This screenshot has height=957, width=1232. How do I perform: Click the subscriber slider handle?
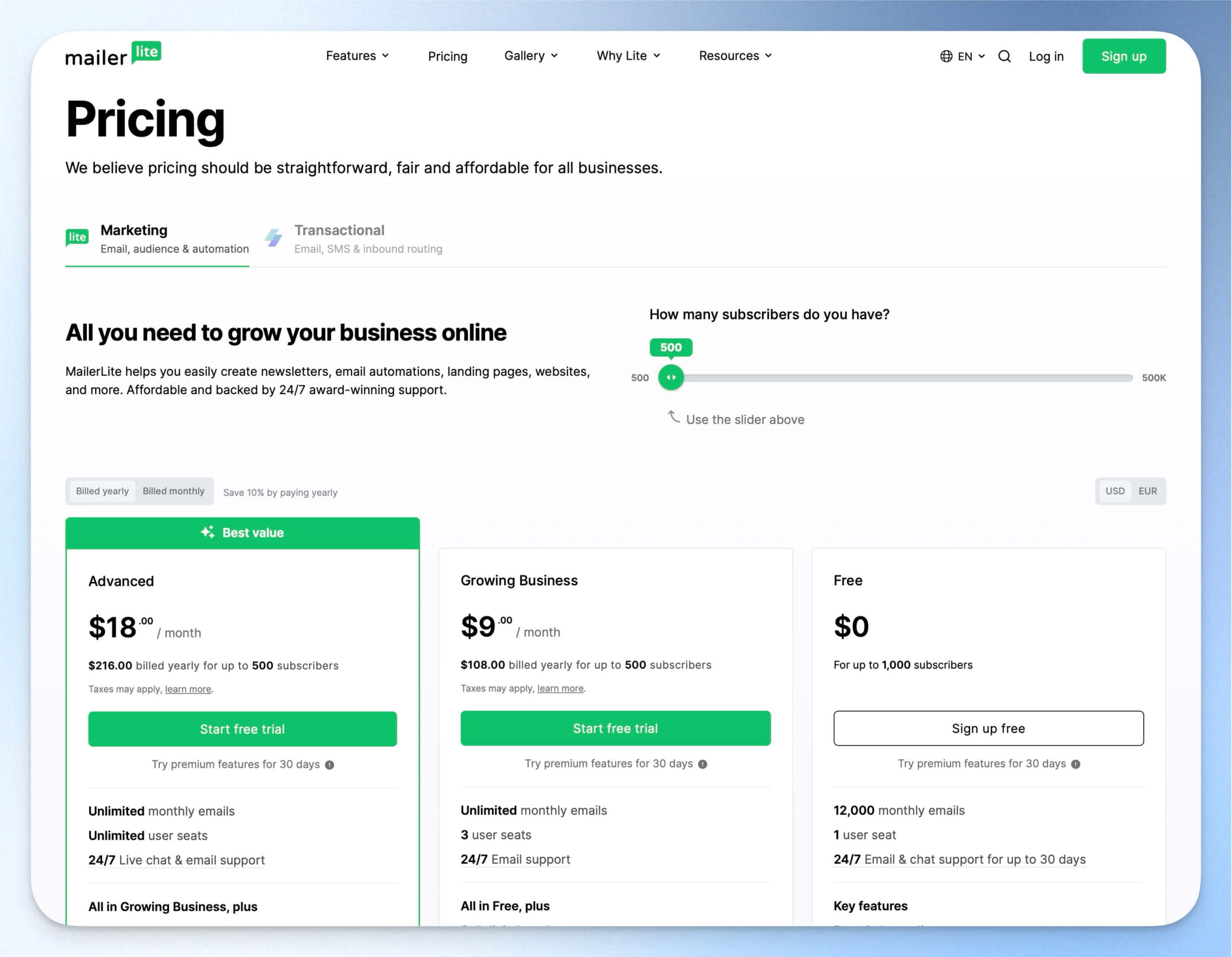671,377
